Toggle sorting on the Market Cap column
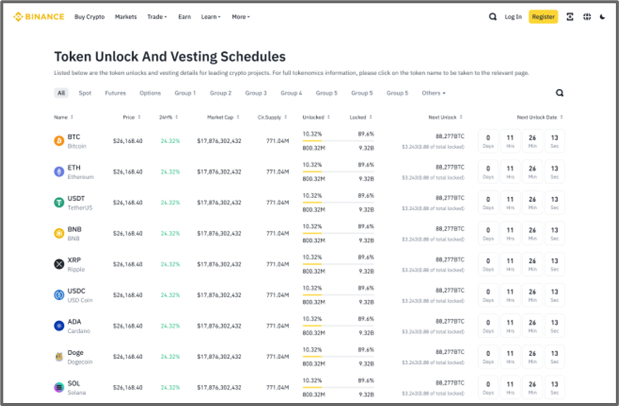Viewport: 619px width, 406px height. (x=222, y=117)
